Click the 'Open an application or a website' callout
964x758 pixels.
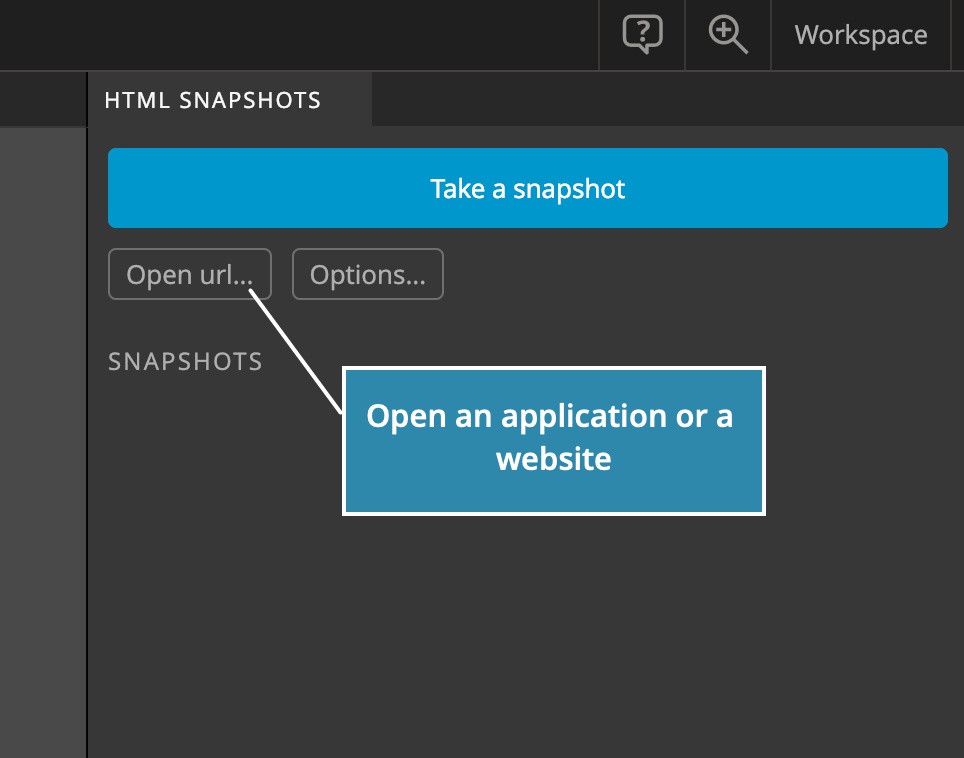554,441
